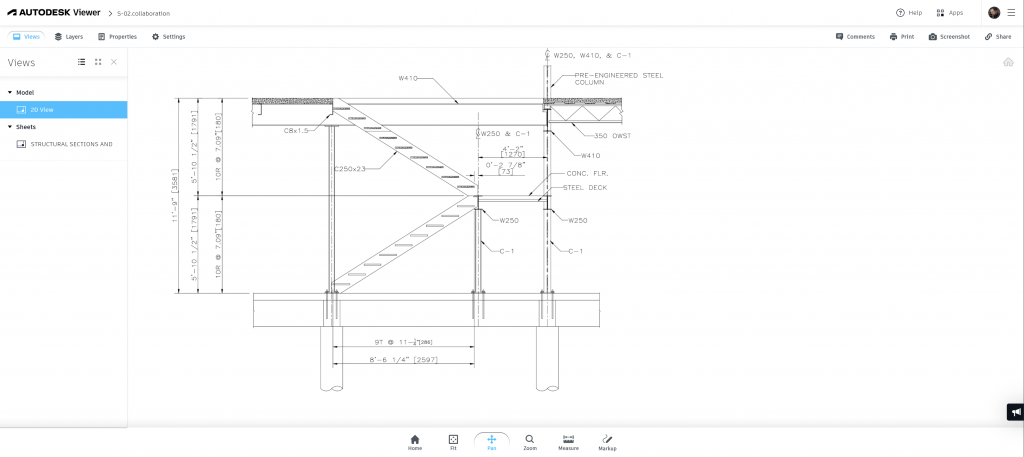This screenshot has height=457, width=1024.
Task: Print the current drawing
Action: (x=901, y=37)
